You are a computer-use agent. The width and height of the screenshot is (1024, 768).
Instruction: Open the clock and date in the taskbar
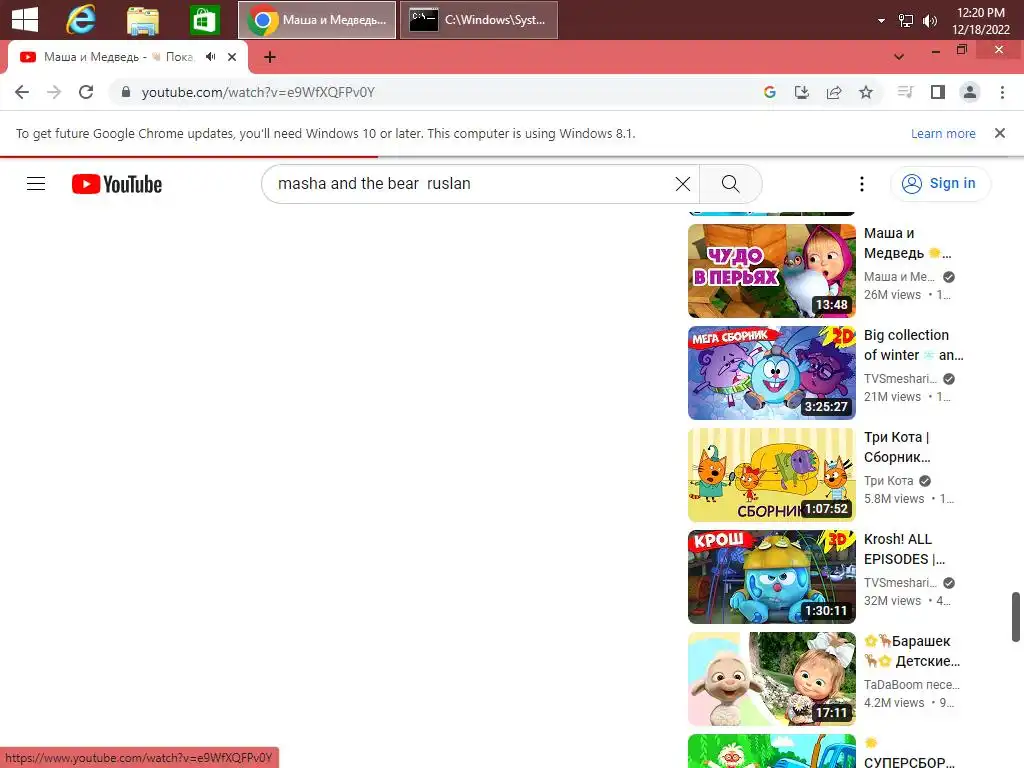click(x=980, y=21)
